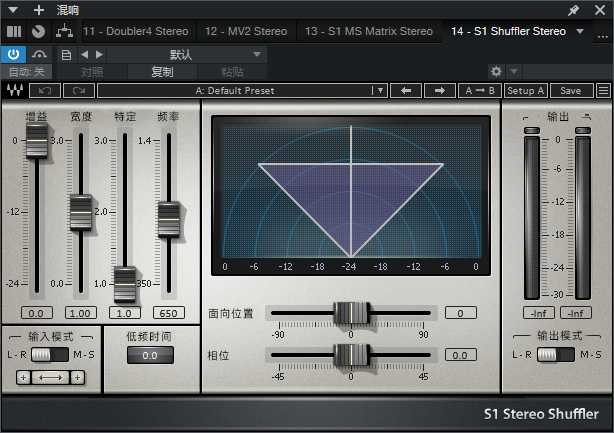The width and height of the screenshot is (614, 433).
Task: Click the A → B copy button
Action: tap(480, 90)
